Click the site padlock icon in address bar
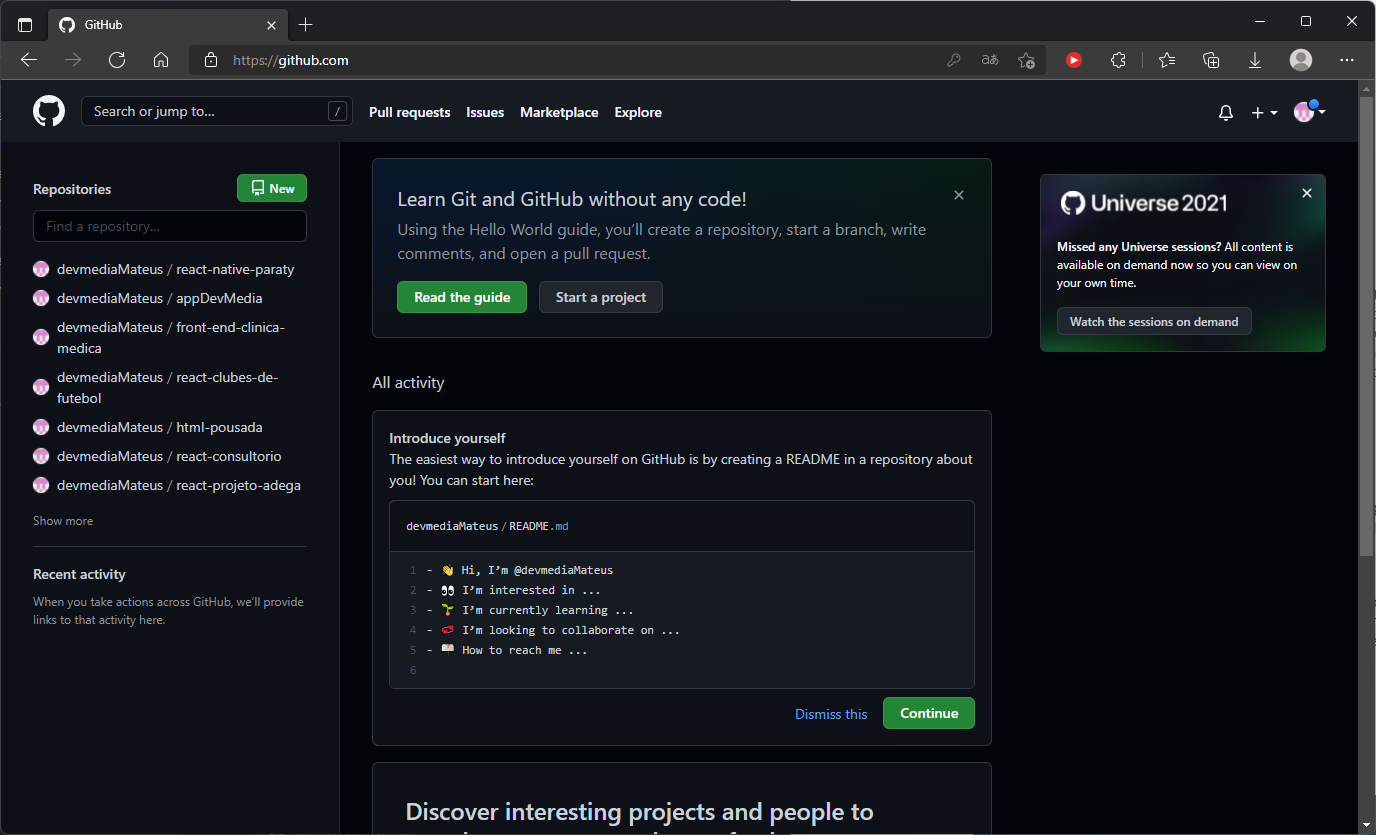 click(x=210, y=60)
